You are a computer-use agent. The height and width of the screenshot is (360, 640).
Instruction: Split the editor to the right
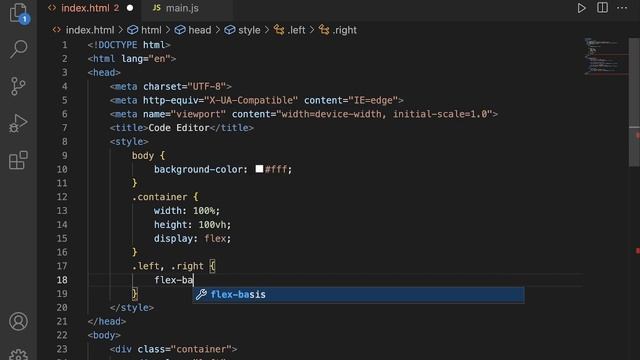(602, 8)
